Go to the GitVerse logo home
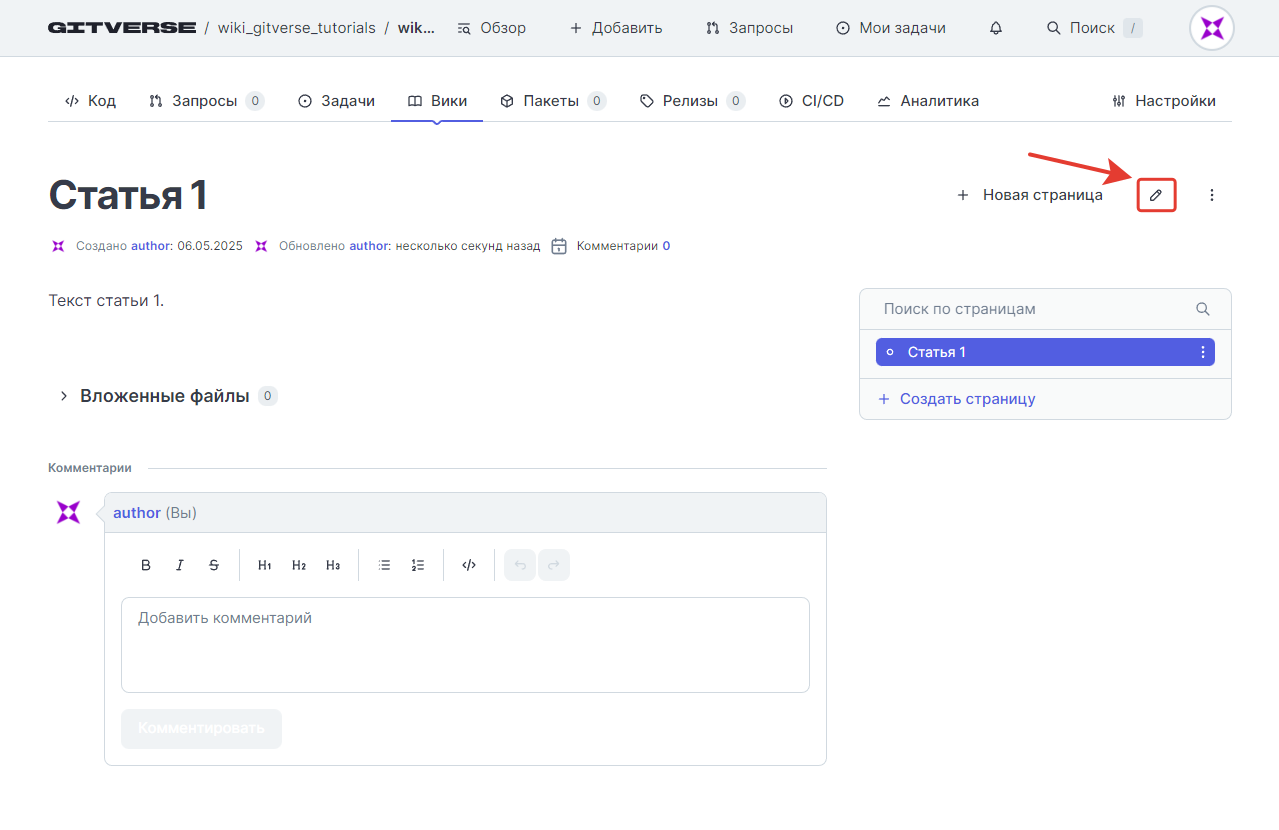Screen dimensions: 1279x830 [122, 28]
